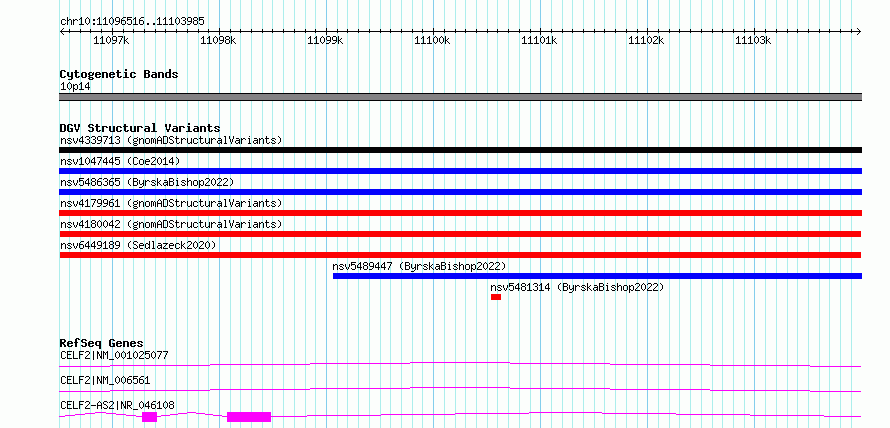Click the 11099k ruler tick label
Image resolution: width=890 pixels, height=428 pixels.
coord(326,40)
